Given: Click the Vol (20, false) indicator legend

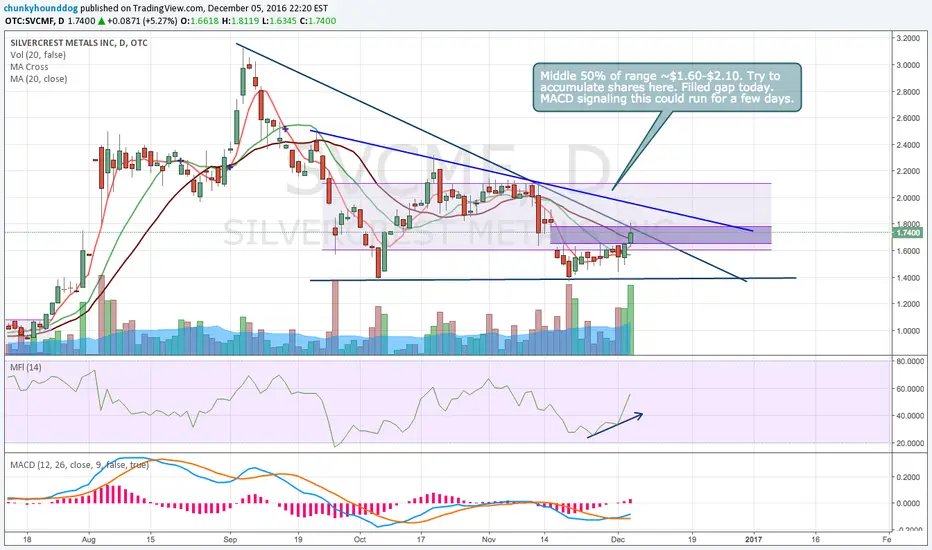Looking at the screenshot, I should click(37, 55).
